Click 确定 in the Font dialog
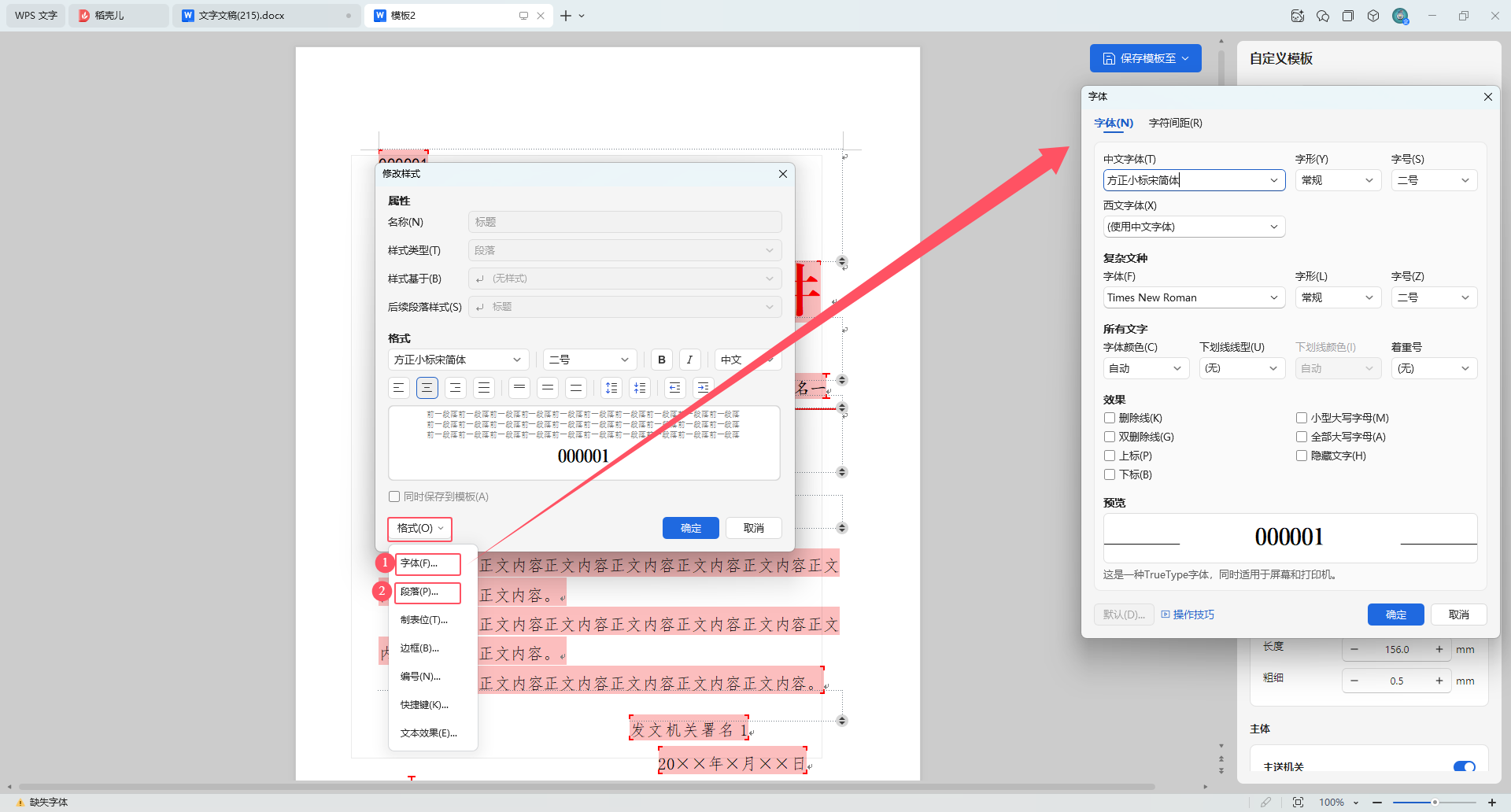The image size is (1511, 812). pos(1395,615)
